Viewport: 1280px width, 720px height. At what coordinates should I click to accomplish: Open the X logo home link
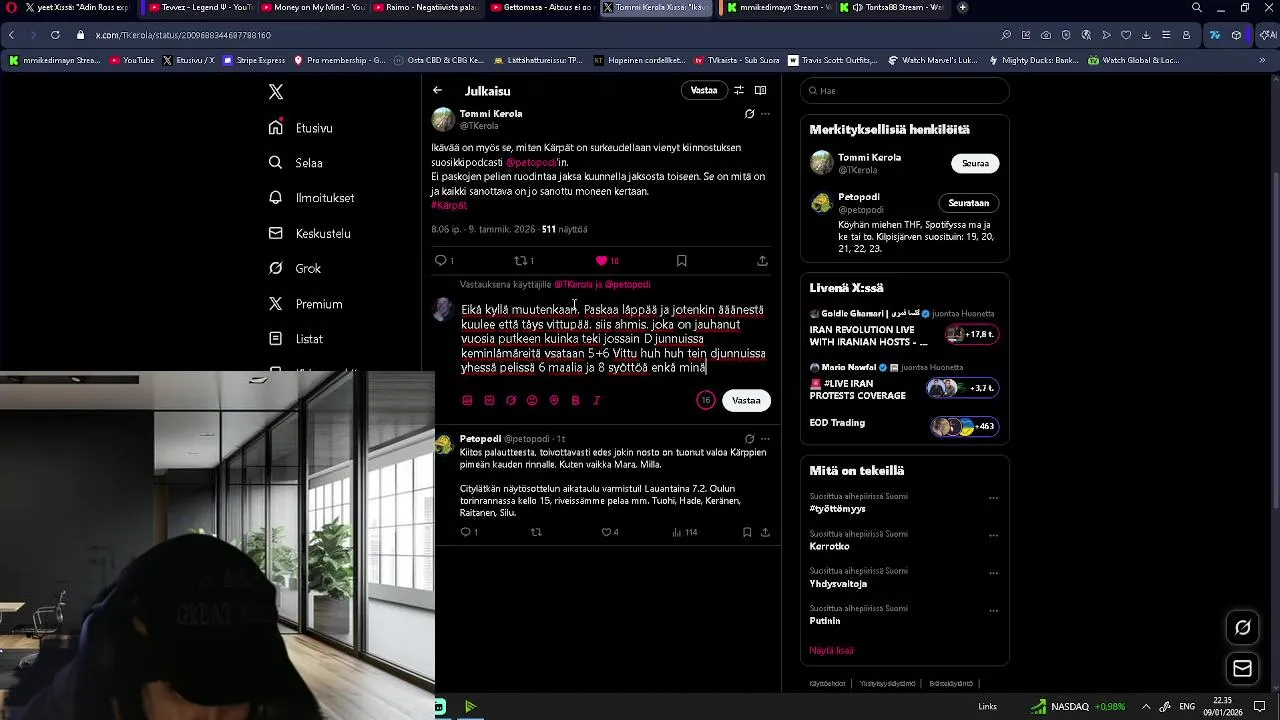[x=276, y=92]
